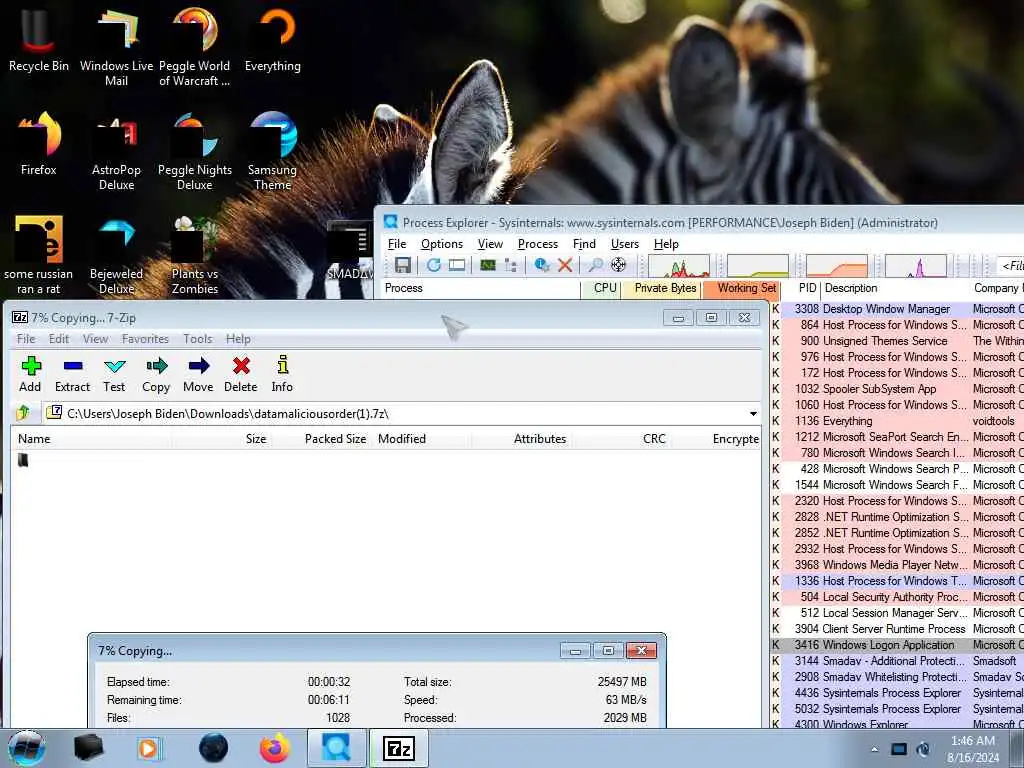Toggle process tree icon in Process Explorer

[x=511, y=264]
